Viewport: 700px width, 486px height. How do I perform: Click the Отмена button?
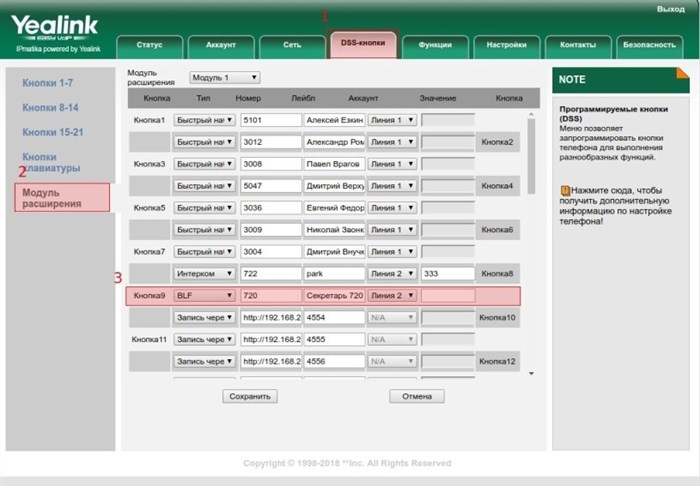pos(417,396)
